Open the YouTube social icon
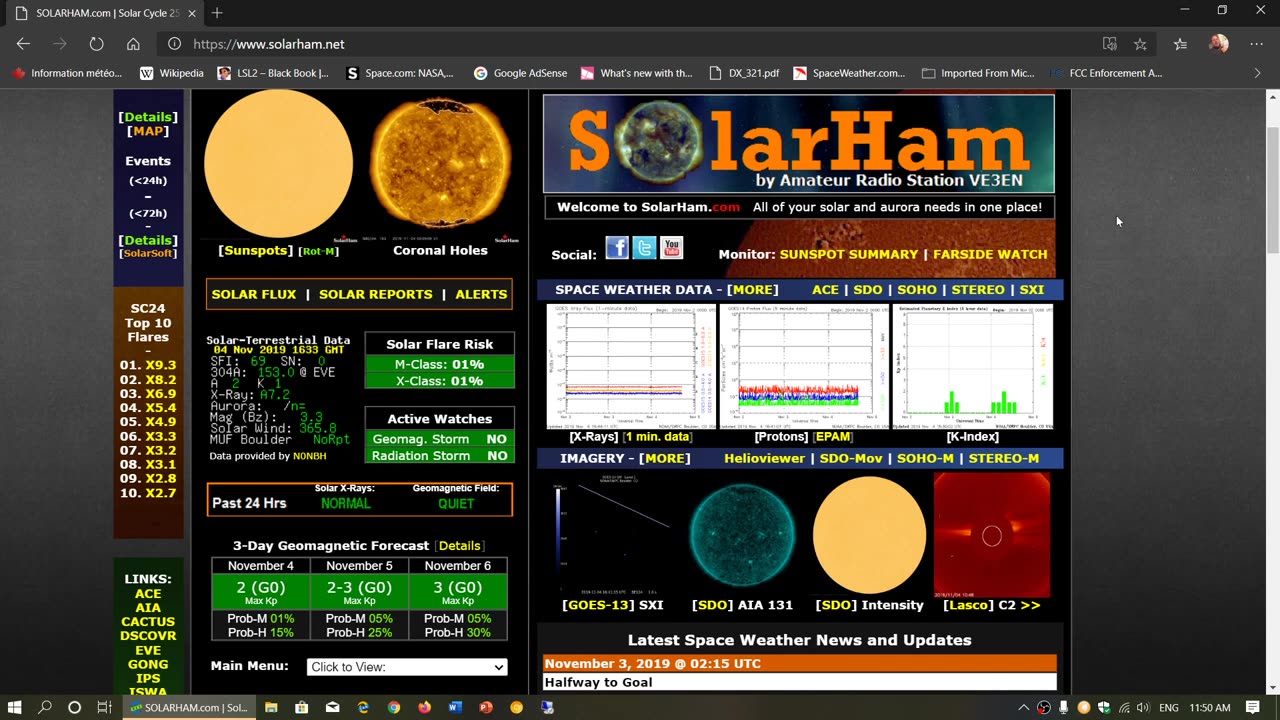Image resolution: width=1280 pixels, height=720 pixels. [671, 247]
